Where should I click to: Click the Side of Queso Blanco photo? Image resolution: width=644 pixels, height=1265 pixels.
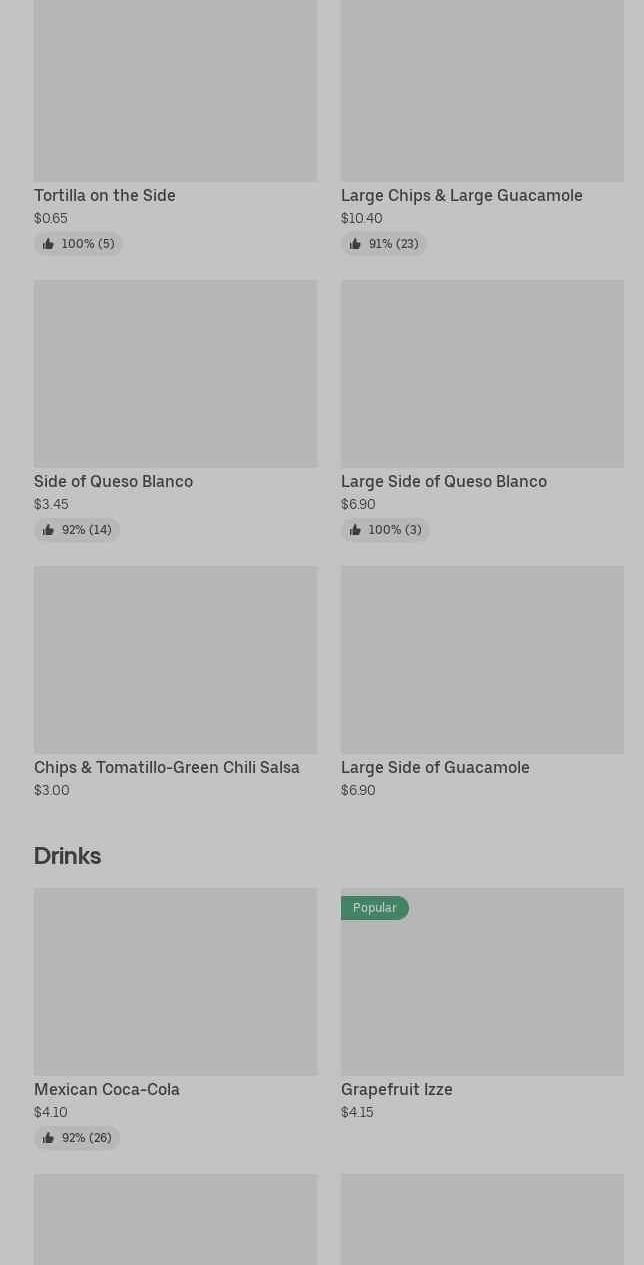(175, 374)
